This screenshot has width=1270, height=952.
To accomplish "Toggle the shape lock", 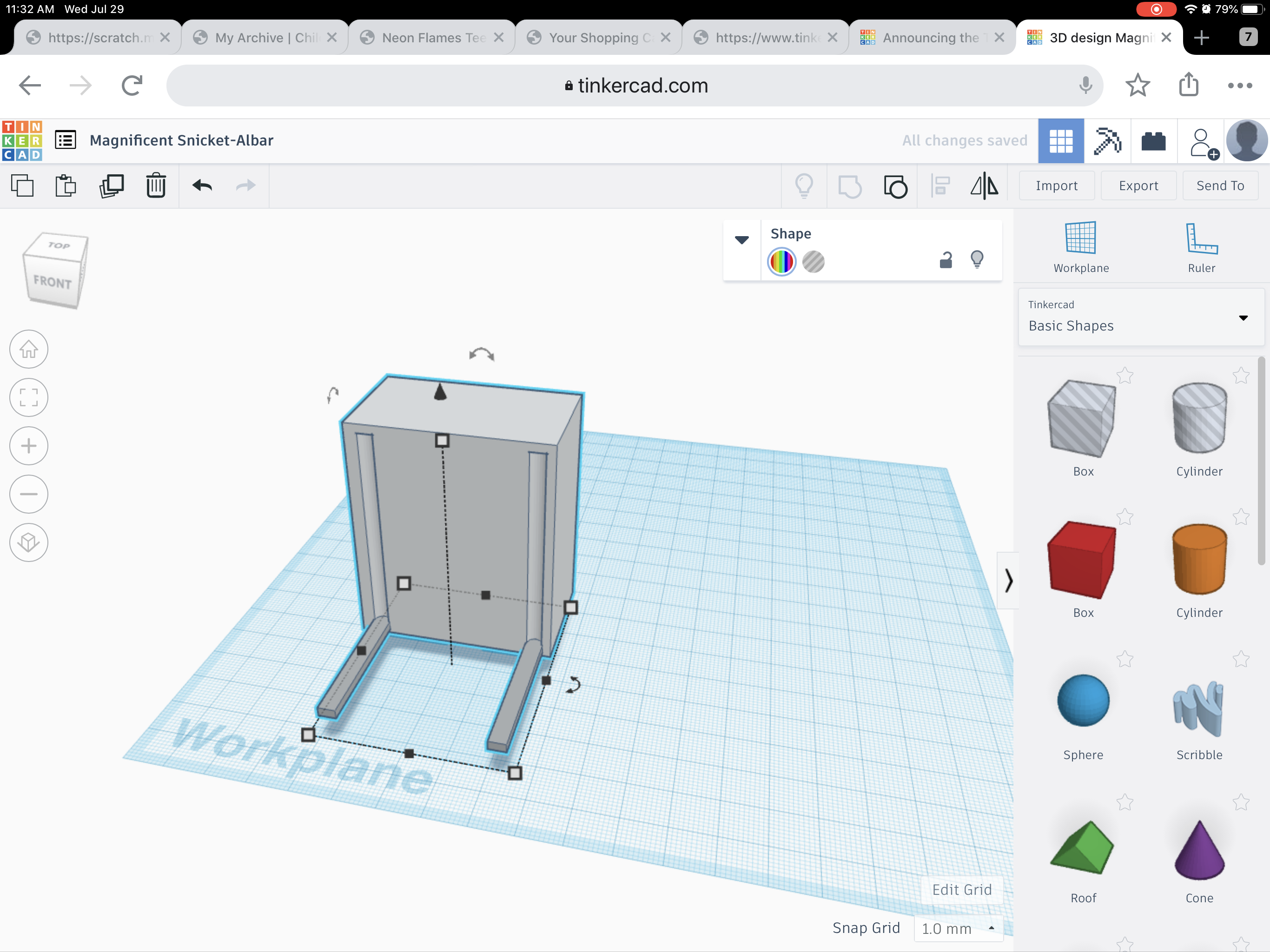I will coord(946,261).
